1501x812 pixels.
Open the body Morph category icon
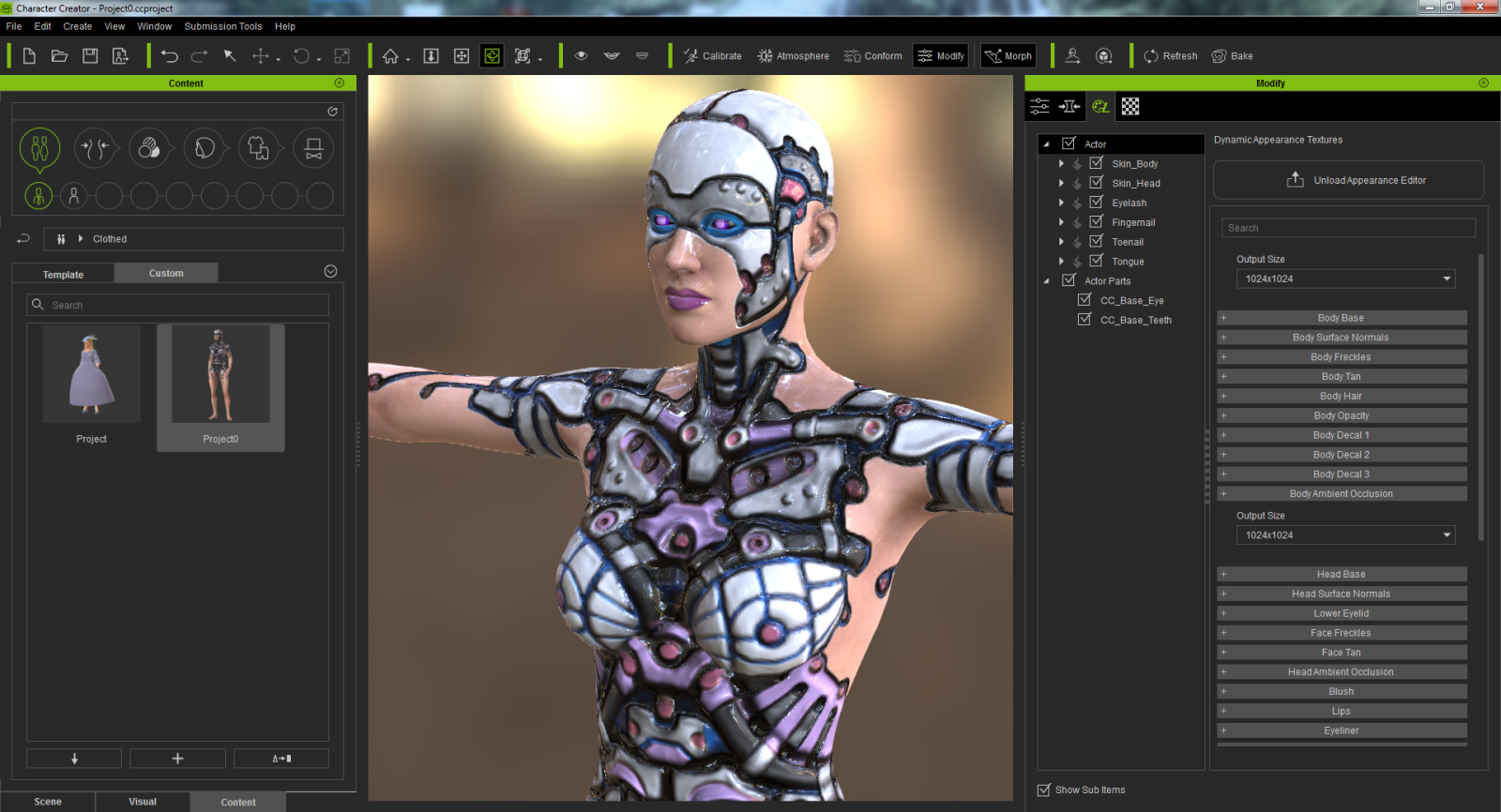click(95, 148)
